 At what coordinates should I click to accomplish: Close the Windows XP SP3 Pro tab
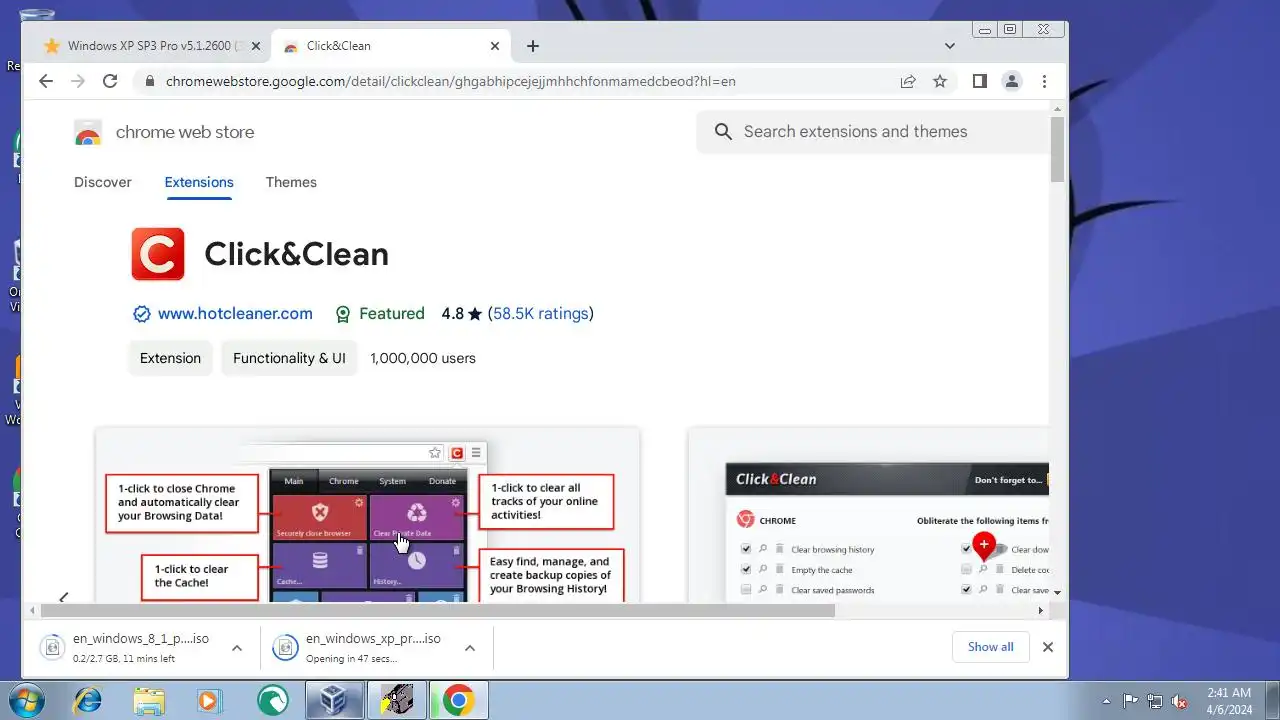point(256,46)
